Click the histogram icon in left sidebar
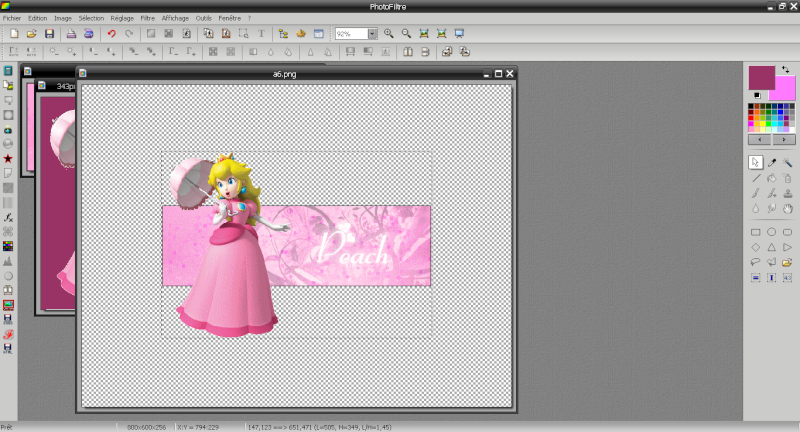Viewport: 800px width, 432px height. (x=8, y=261)
